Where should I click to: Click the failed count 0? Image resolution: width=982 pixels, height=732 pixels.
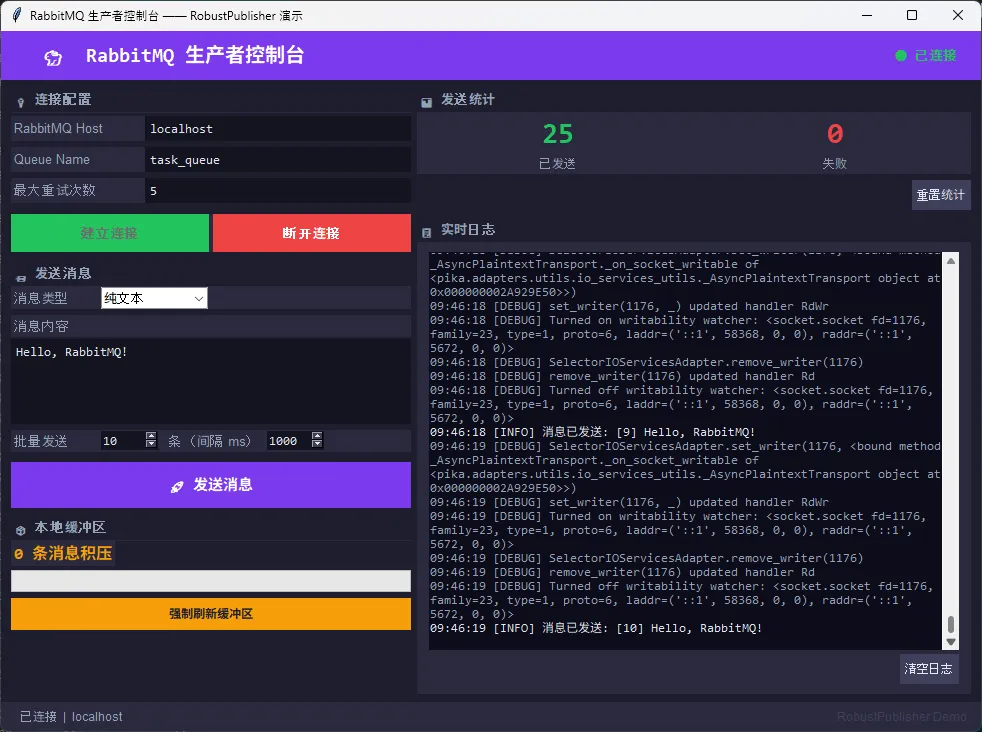click(x=835, y=134)
